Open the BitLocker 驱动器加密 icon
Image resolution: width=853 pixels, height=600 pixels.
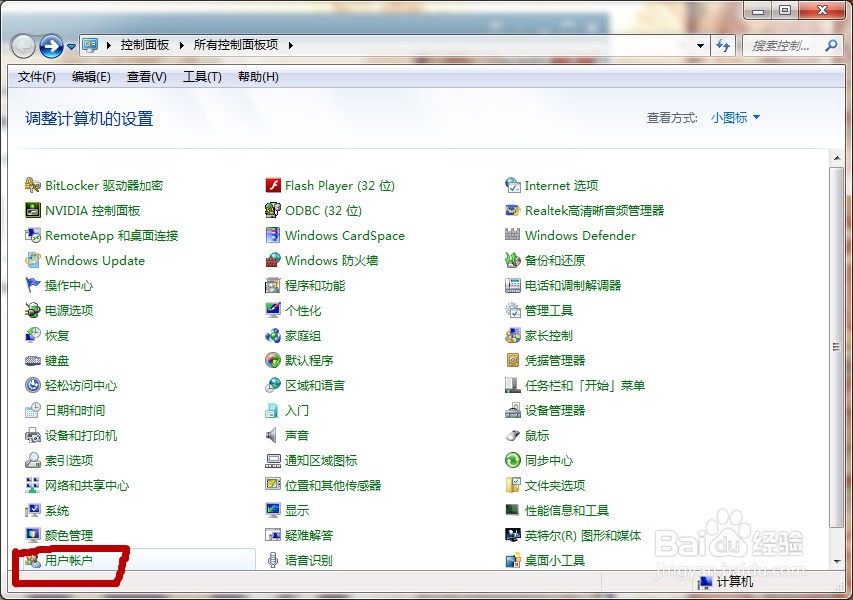tap(33, 186)
